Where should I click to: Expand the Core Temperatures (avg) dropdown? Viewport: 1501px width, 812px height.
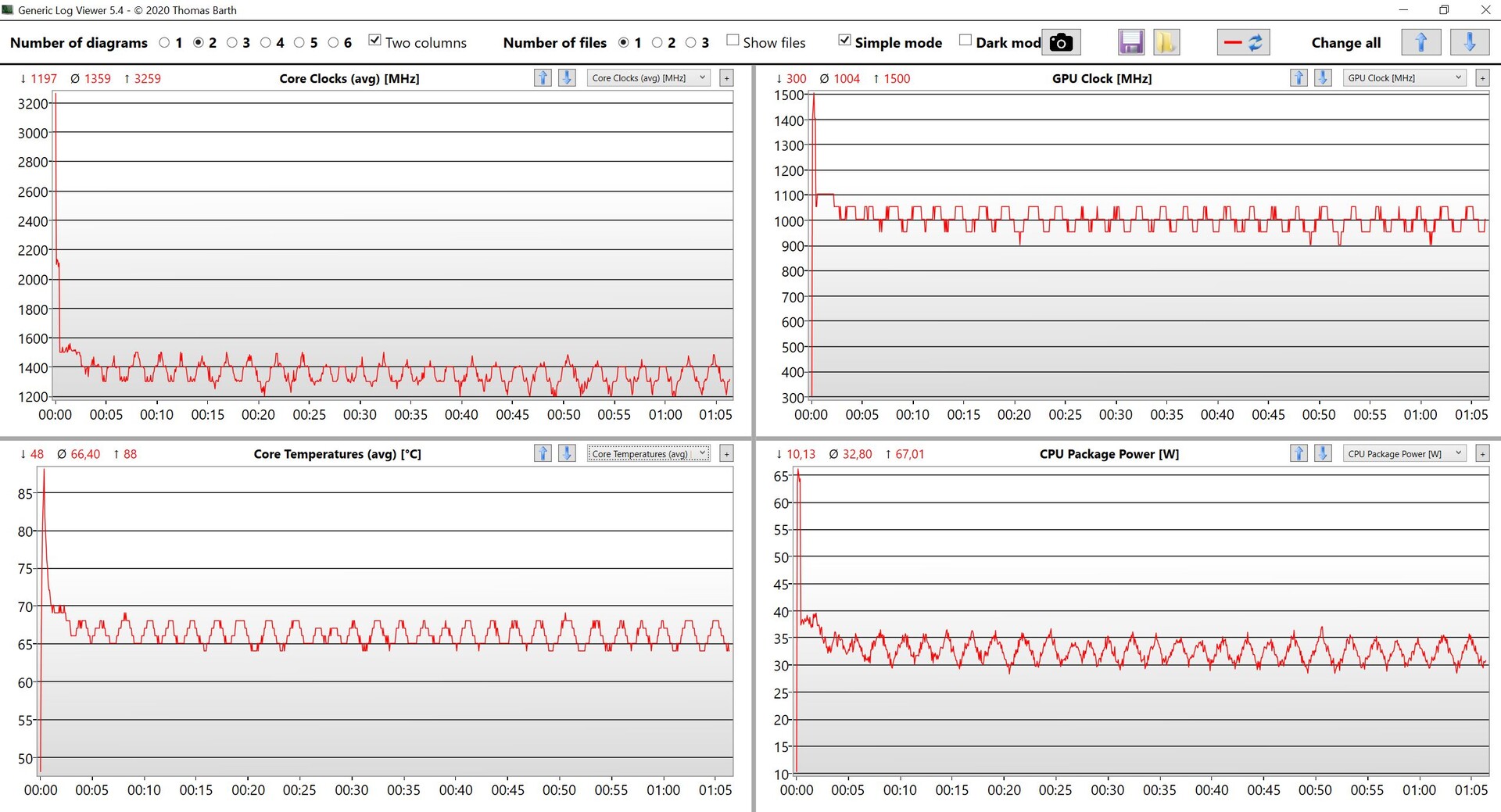tap(648, 453)
